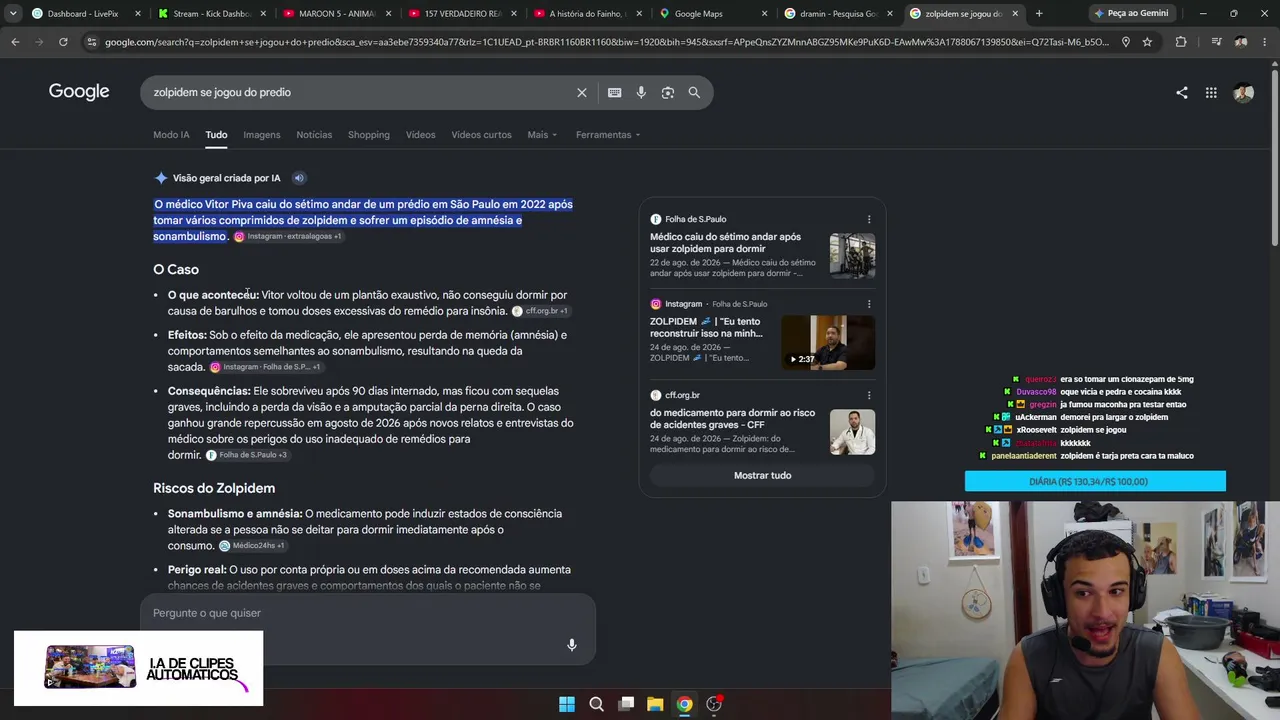The height and width of the screenshot is (720, 1280).
Task: Play audio of the AI overview
Action: tap(298, 178)
